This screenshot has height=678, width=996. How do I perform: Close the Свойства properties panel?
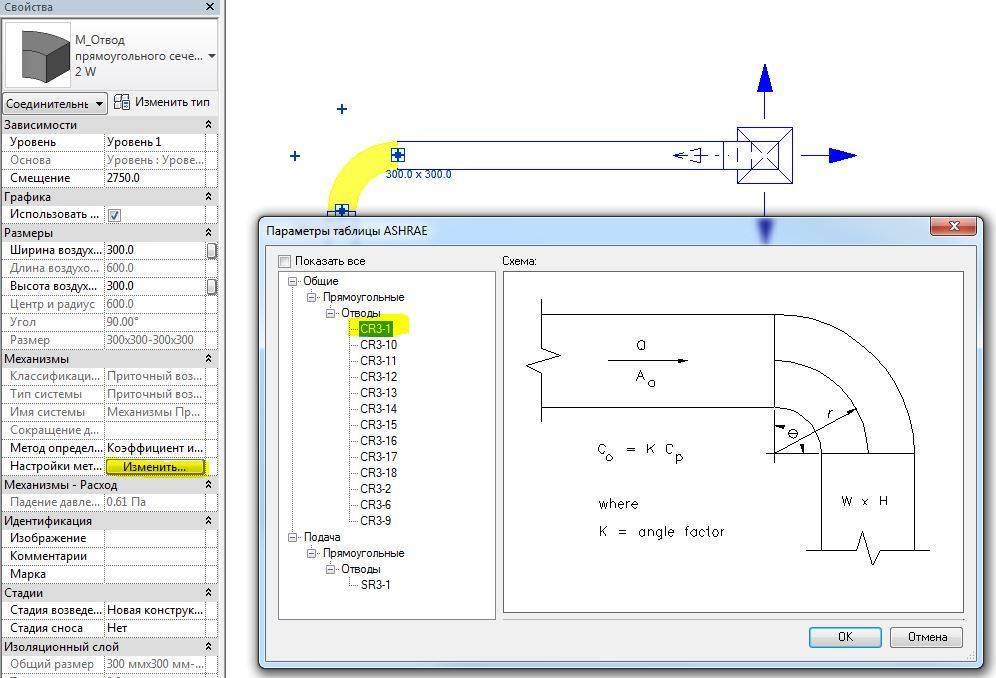pyautogui.click(x=210, y=7)
